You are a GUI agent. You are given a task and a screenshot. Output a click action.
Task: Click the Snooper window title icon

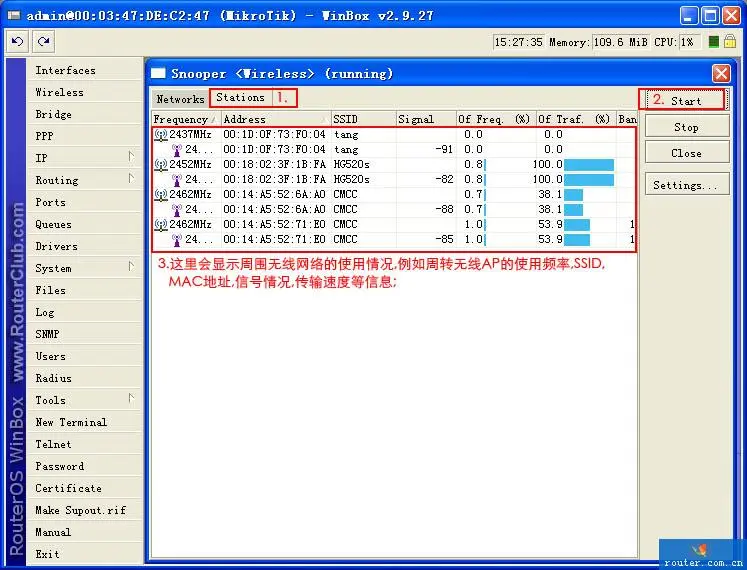click(158, 73)
